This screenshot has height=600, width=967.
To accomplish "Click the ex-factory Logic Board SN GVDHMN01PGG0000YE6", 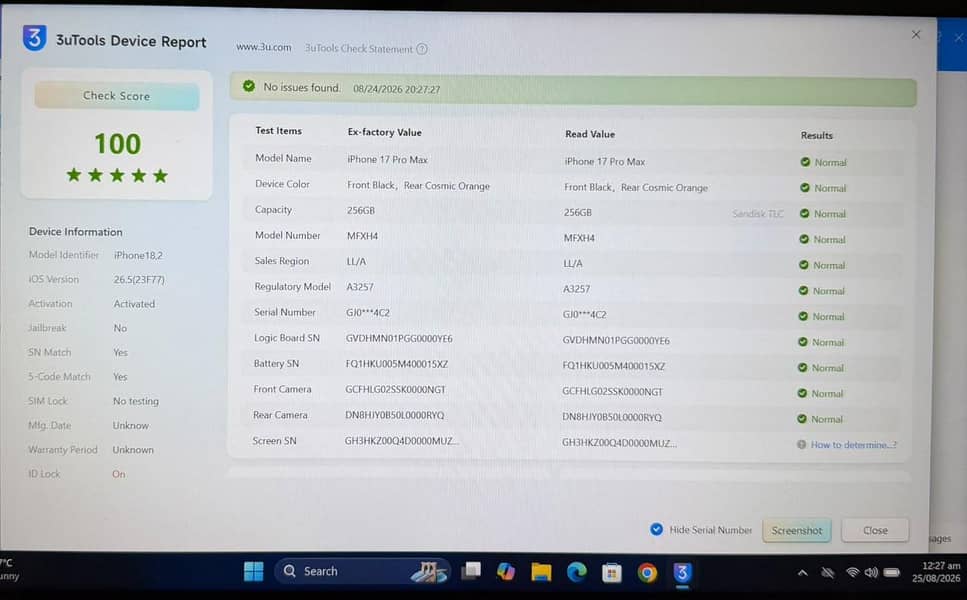I will (x=399, y=339).
